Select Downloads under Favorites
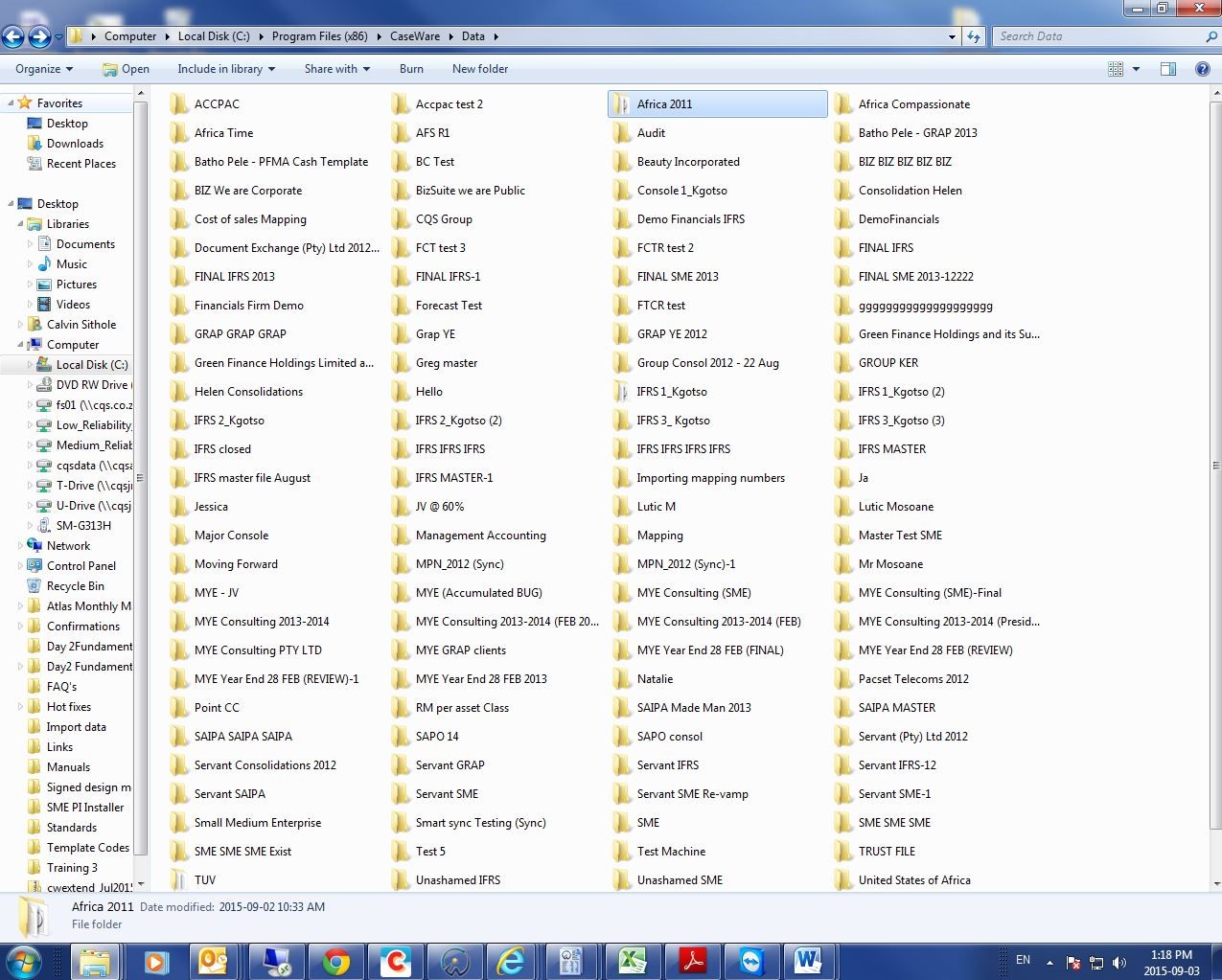1222x980 pixels. tap(75, 144)
